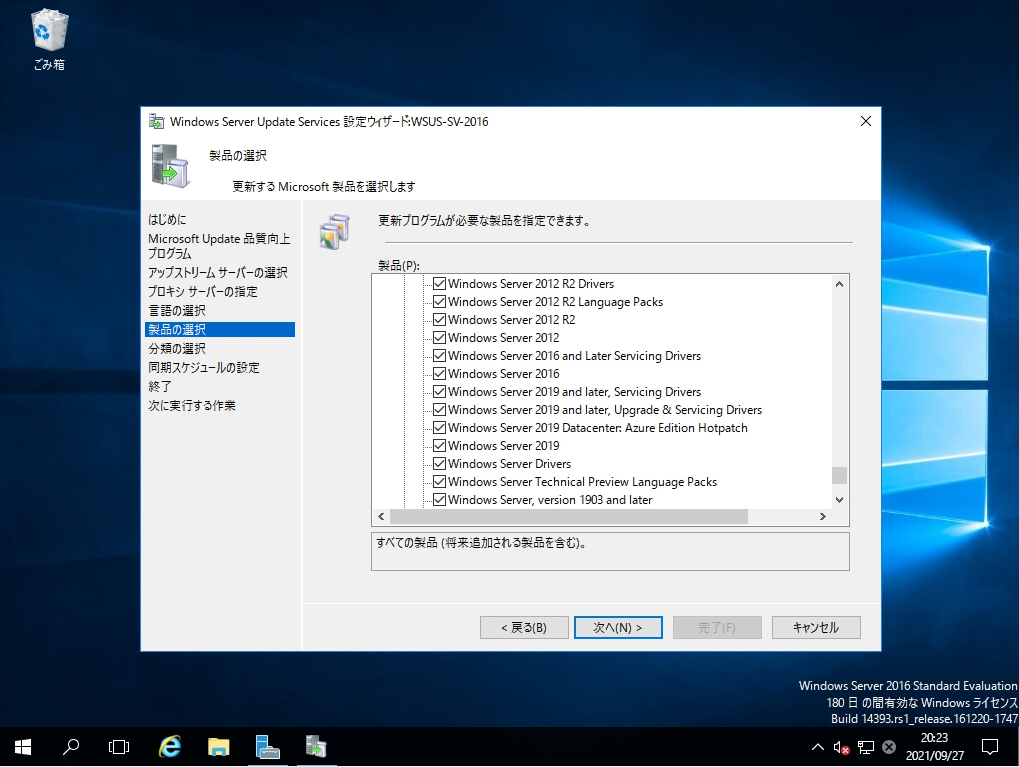This screenshot has height=767, width=1019.
Task: Uncheck Windows Server 2012 R2 Drivers
Action: point(439,283)
